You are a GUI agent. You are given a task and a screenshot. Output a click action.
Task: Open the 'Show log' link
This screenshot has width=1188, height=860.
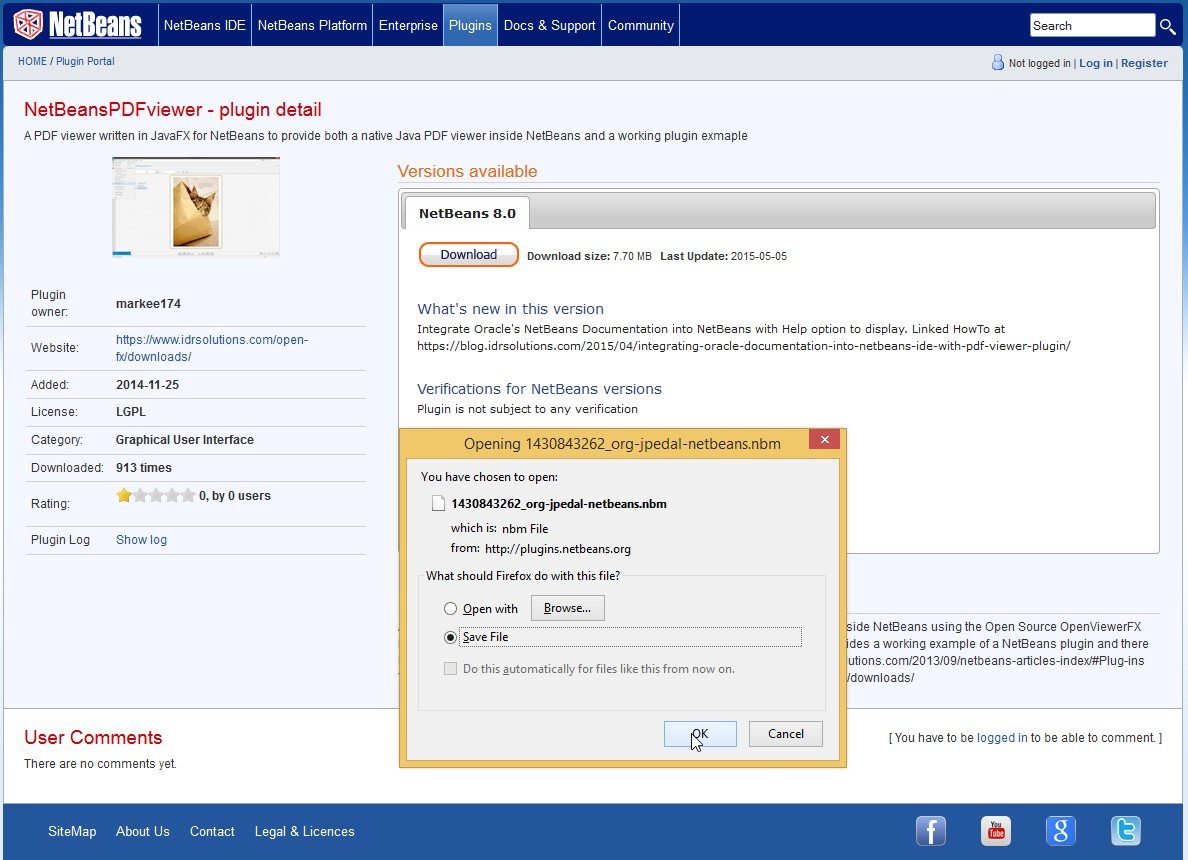click(141, 540)
